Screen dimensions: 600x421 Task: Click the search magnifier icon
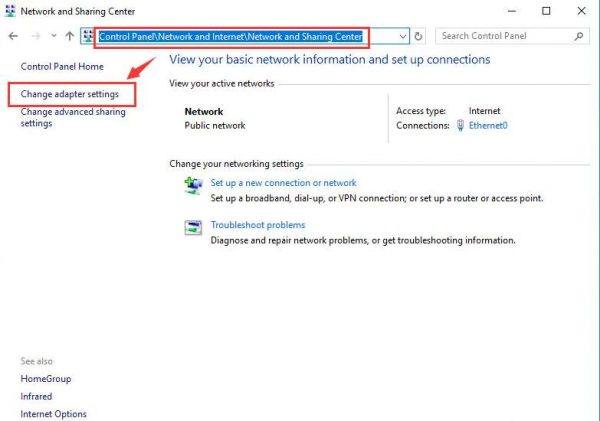click(x=579, y=36)
